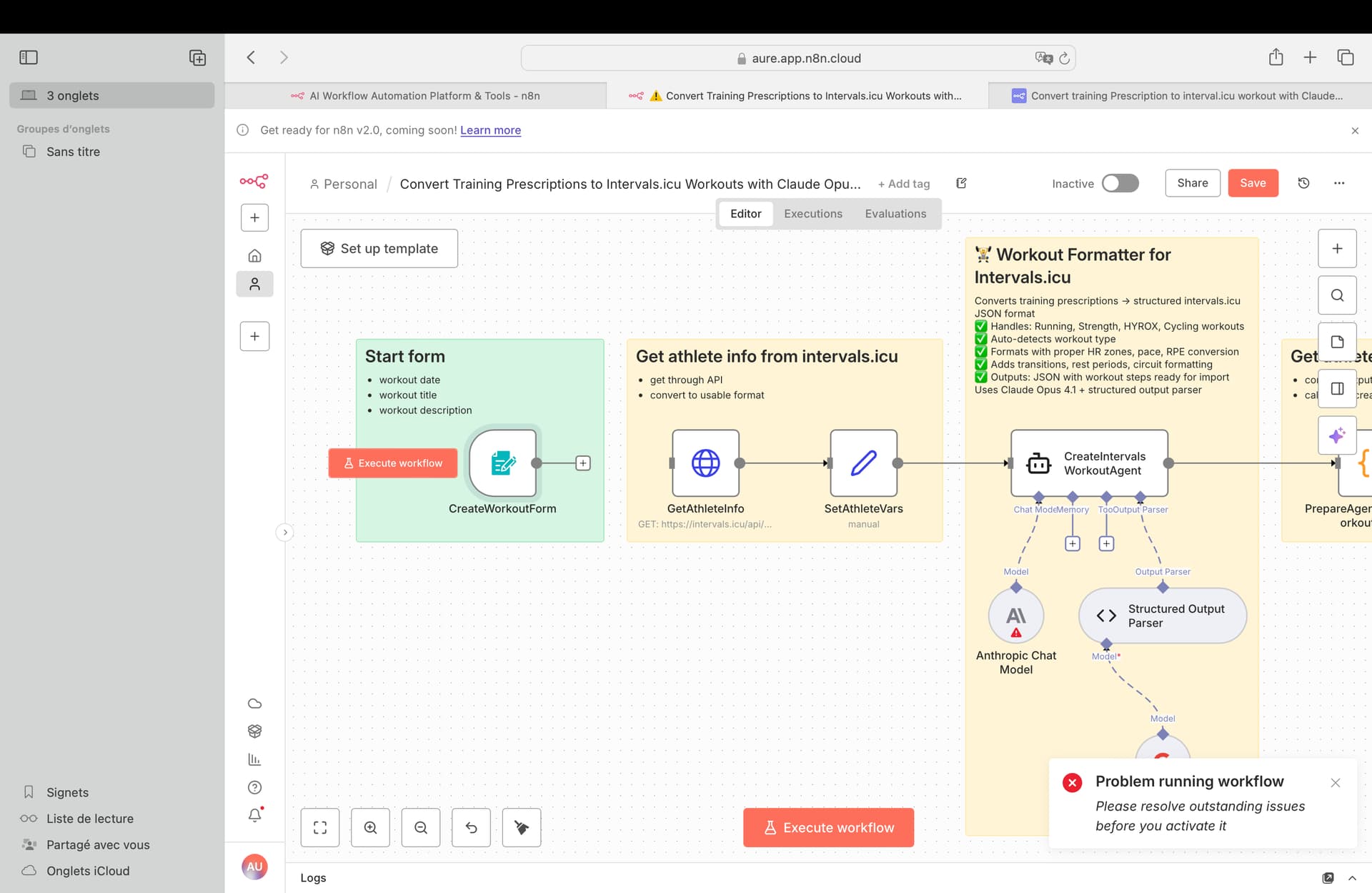Image resolution: width=1372 pixels, height=893 pixels.
Task: Toggle Safari sidebar visibility
Action: click(29, 57)
